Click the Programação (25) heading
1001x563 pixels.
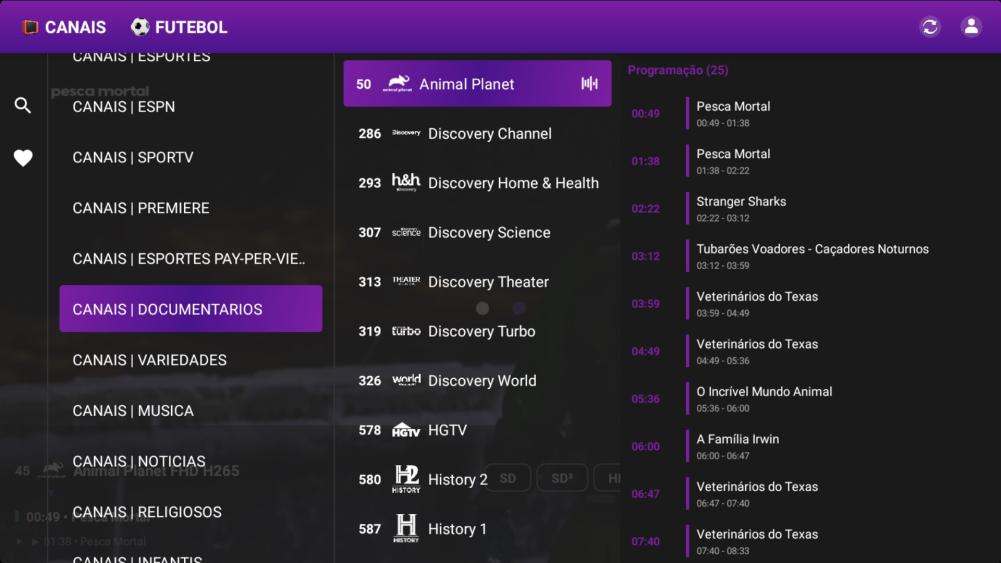coord(677,70)
